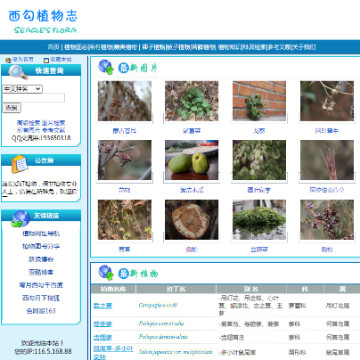Open the reddish grass spike photo thumbnail

pyautogui.click(x=327, y=160)
